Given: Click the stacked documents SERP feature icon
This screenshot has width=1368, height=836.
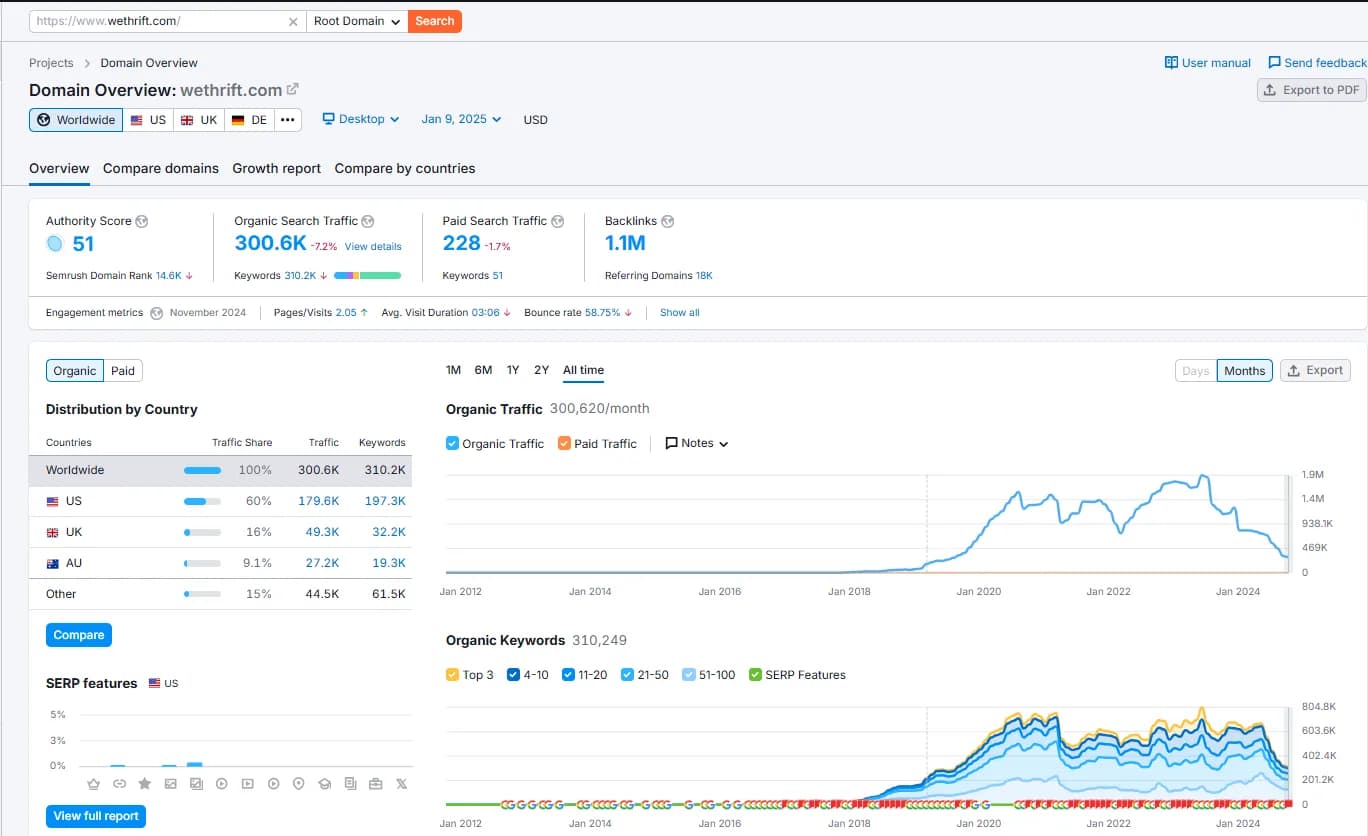Looking at the screenshot, I should (x=350, y=784).
